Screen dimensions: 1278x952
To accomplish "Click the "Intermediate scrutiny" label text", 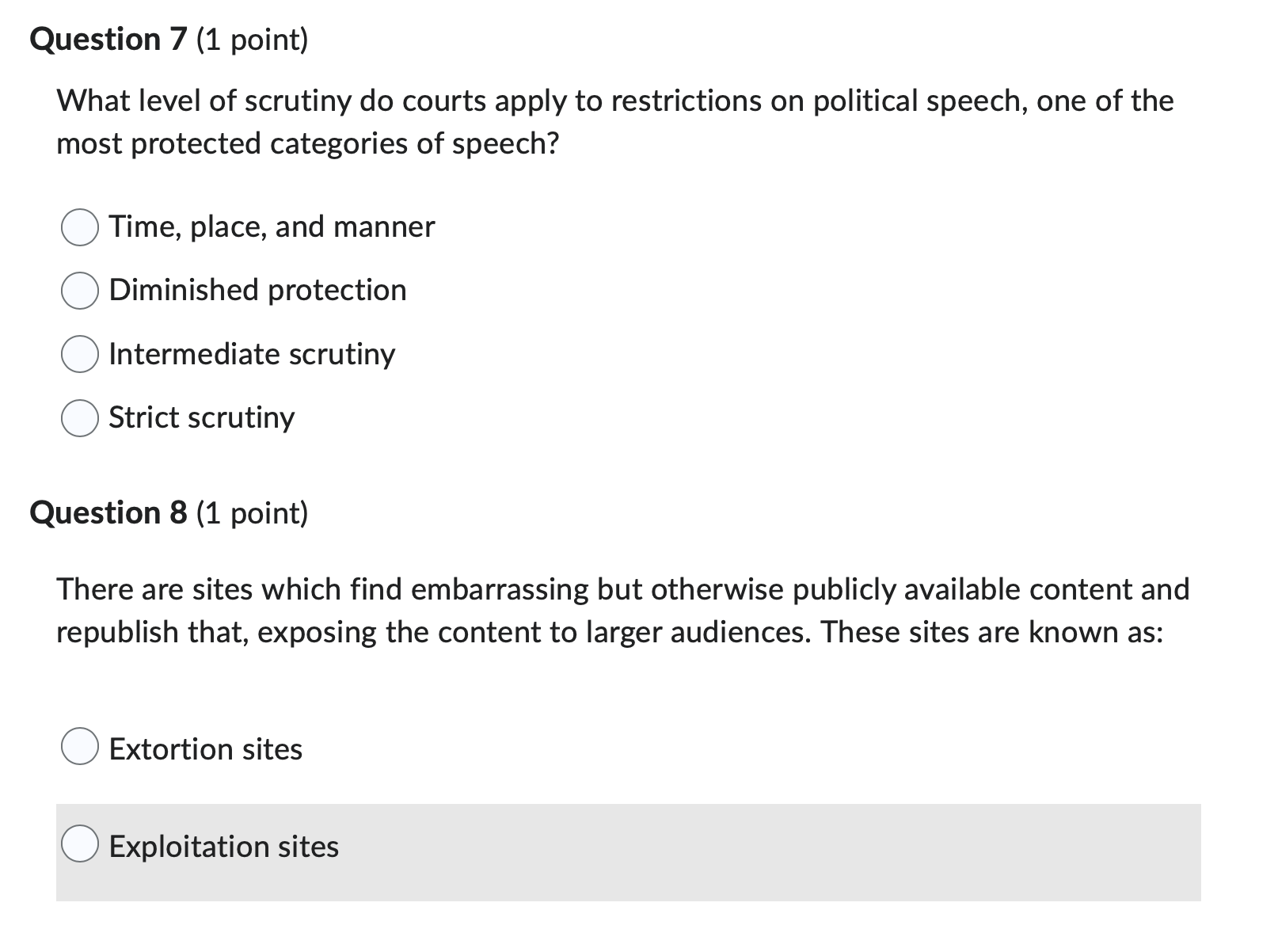I will pyautogui.click(x=251, y=354).
